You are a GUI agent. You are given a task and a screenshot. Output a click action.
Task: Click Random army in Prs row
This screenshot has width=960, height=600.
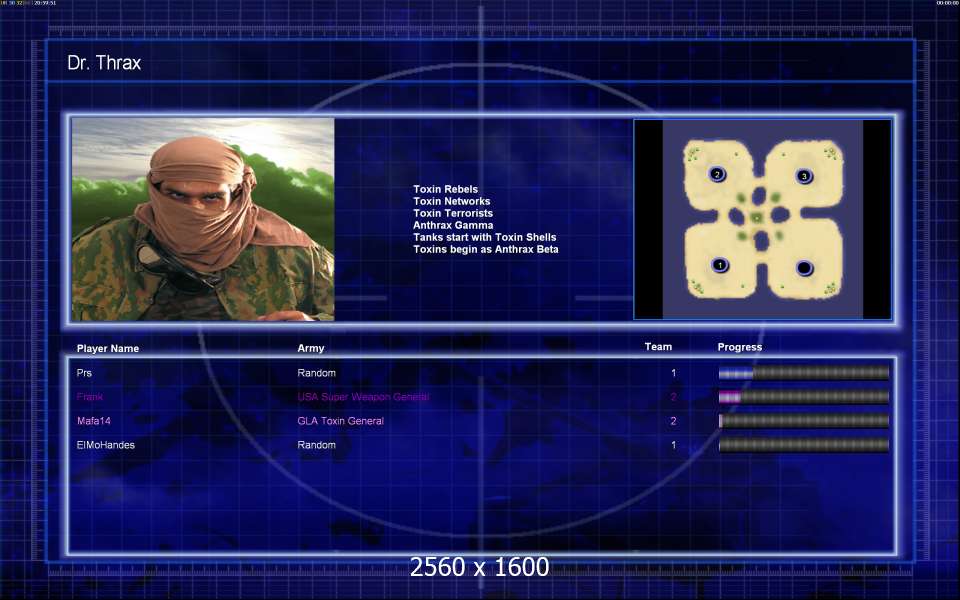pyautogui.click(x=317, y=373)
